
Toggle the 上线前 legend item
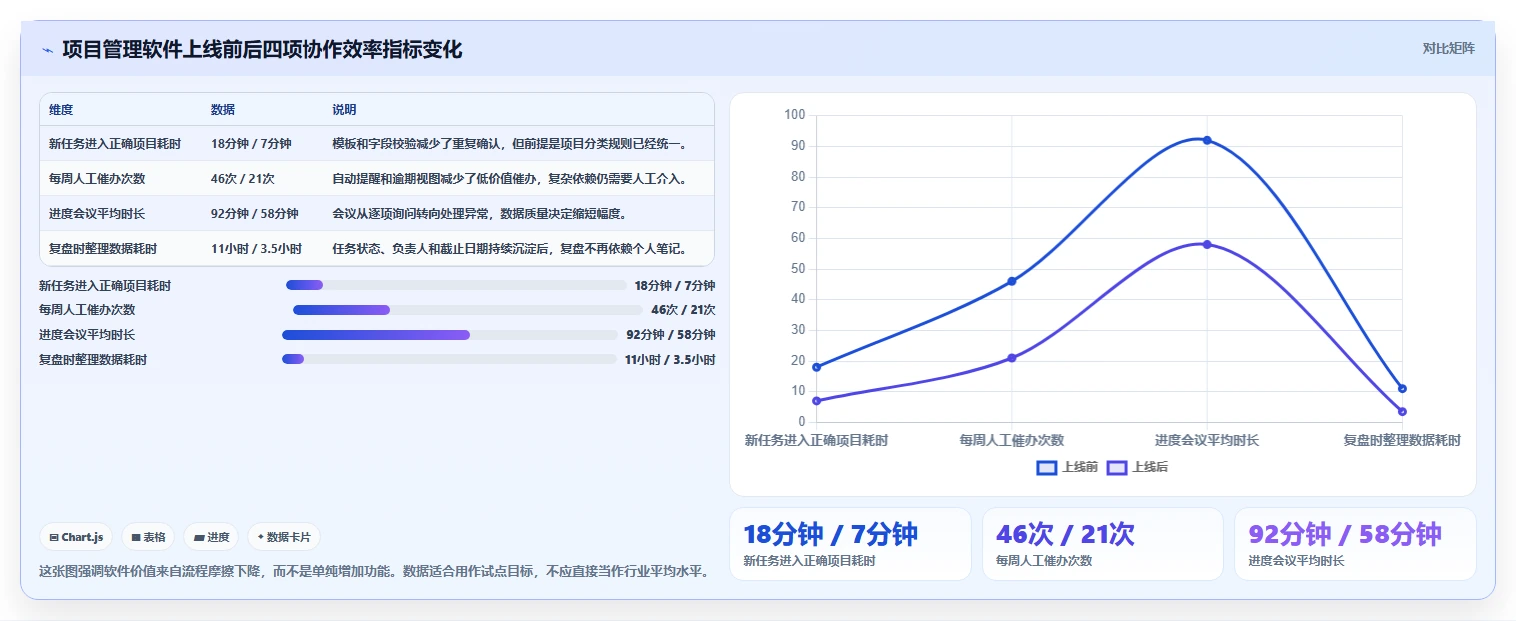(1067, 467)
